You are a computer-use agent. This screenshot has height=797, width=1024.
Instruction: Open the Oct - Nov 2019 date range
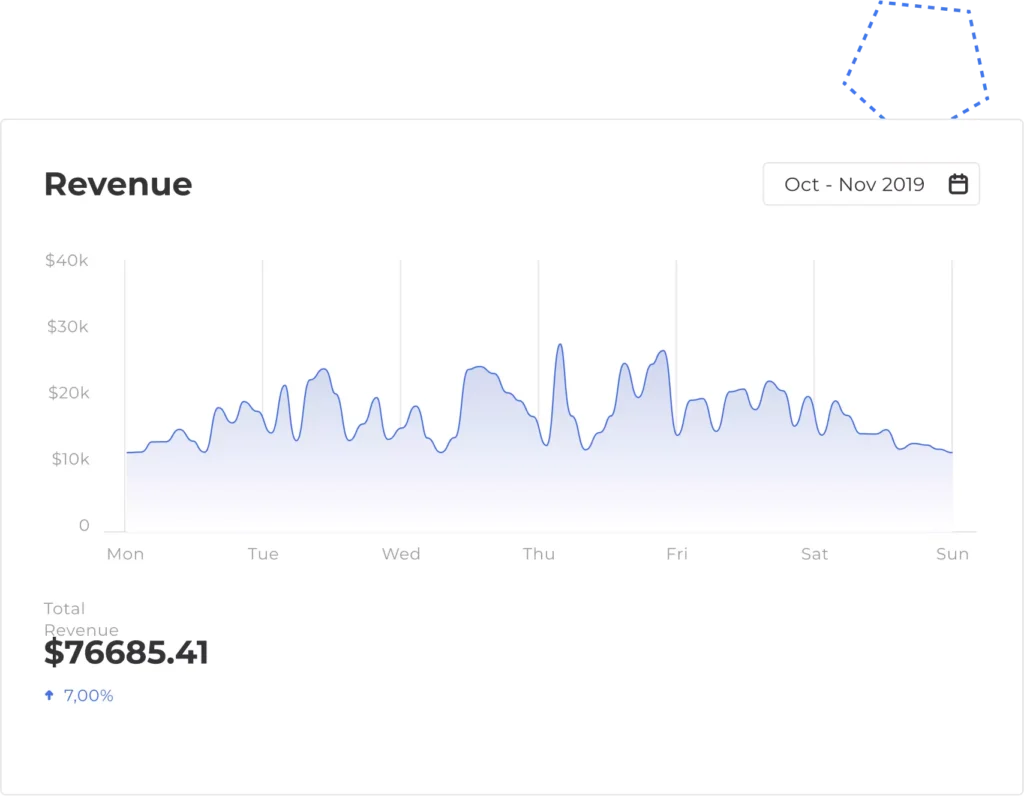point(854,184)
